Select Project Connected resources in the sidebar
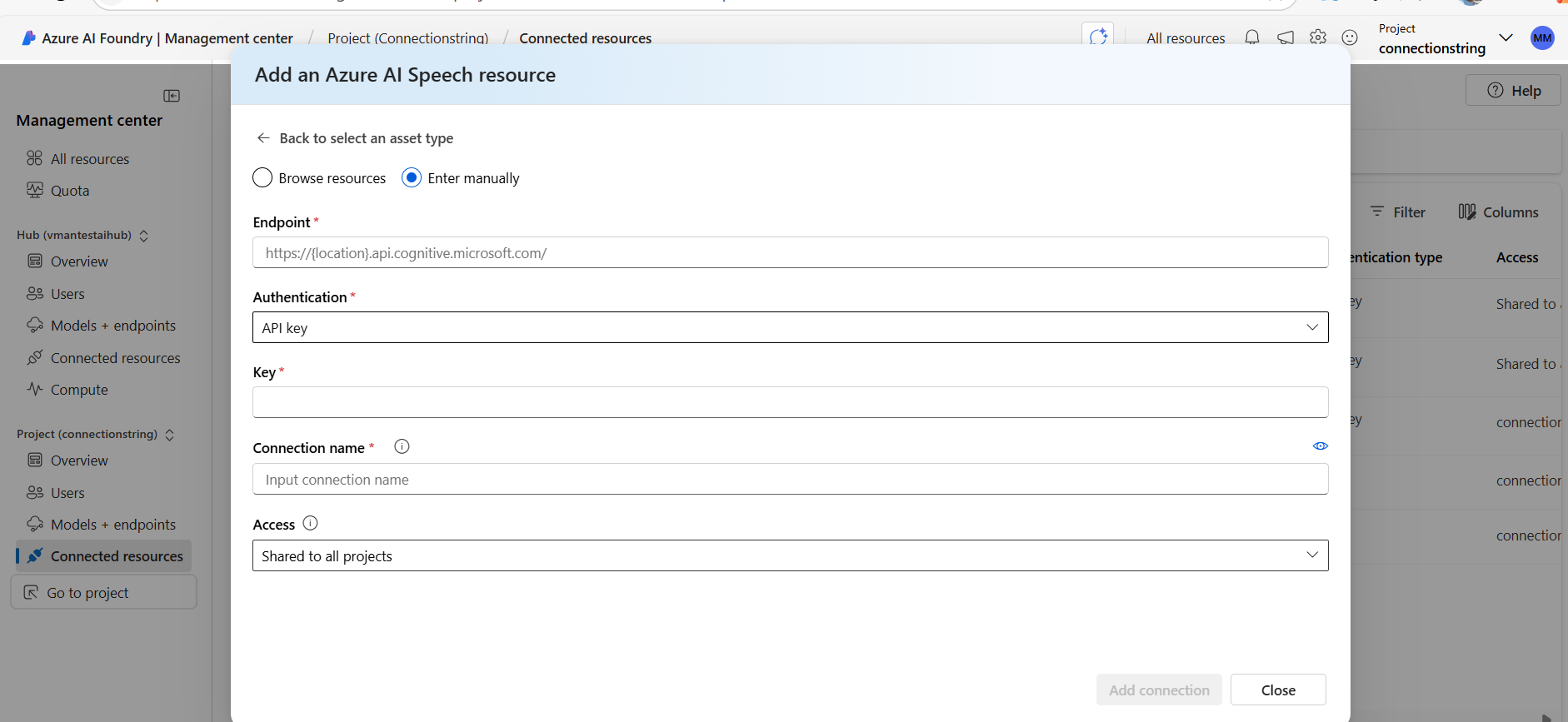 click(x=104, y=556)
